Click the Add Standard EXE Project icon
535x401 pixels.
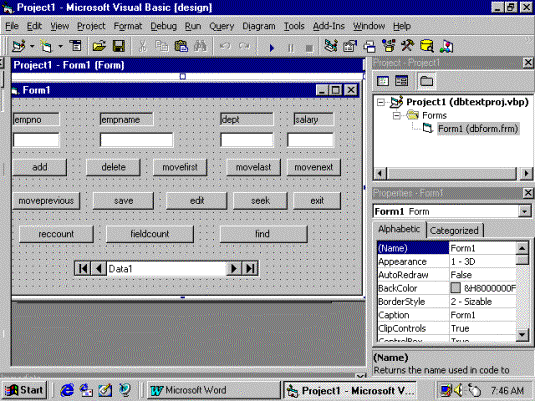pyautogui.click(x=18, y=46)
